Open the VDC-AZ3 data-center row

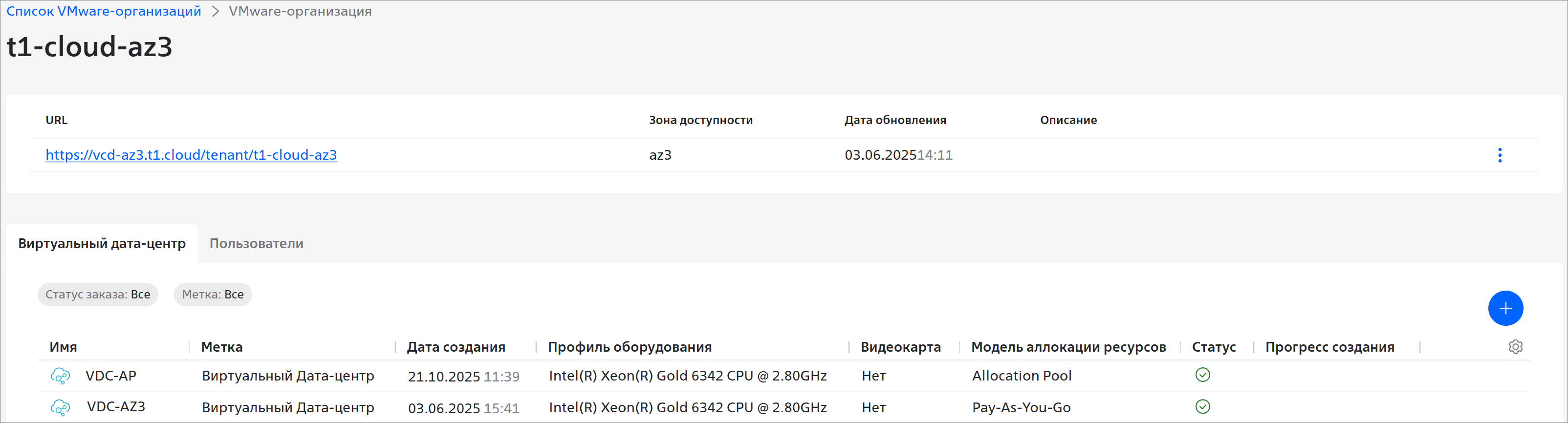[116, 407]
